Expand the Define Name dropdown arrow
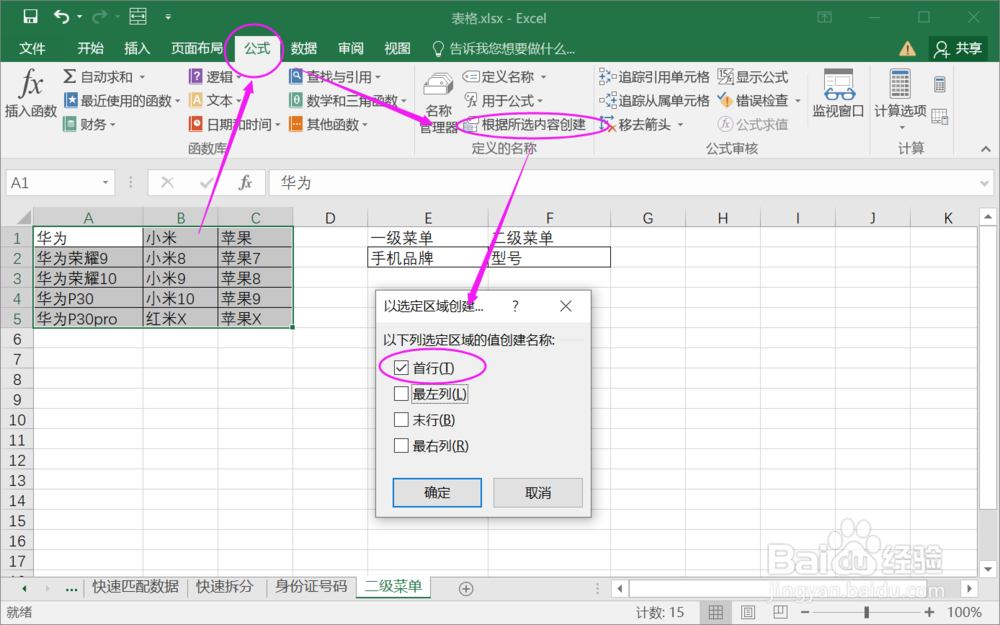The height and width of the screenshot is (625, 1000). 543,77
